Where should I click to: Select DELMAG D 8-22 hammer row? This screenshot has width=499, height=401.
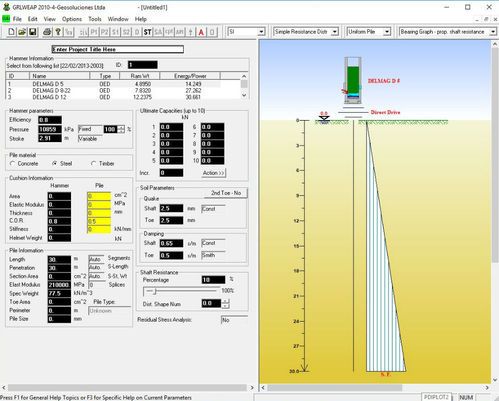[123, 91]
